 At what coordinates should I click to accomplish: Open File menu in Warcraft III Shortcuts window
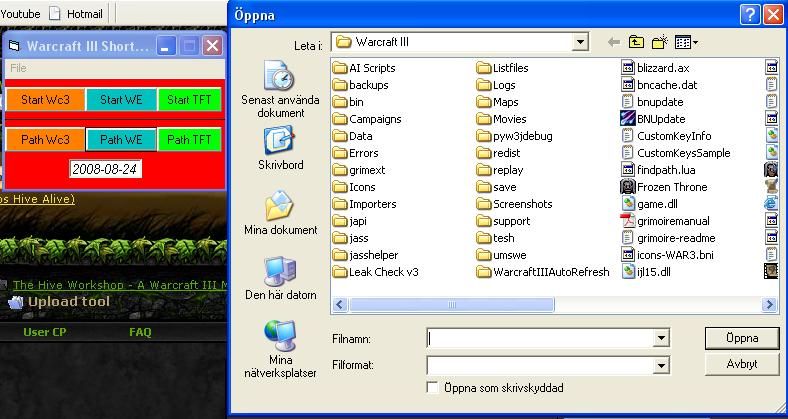18,68
